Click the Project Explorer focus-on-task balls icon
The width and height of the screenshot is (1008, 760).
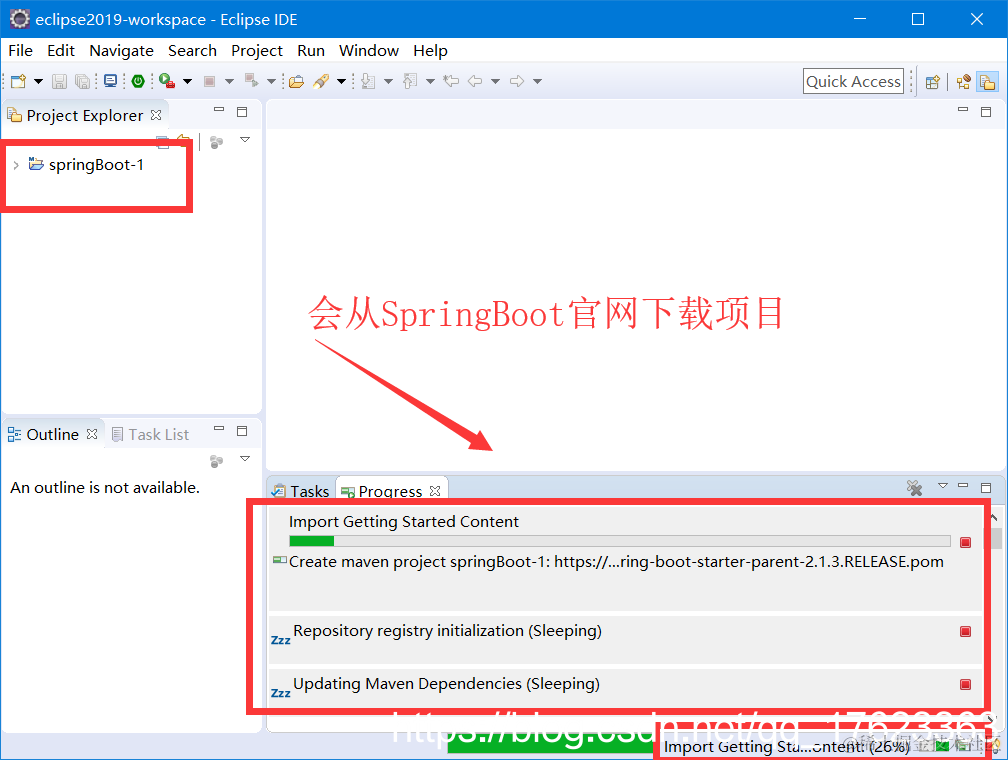(217, 142)
